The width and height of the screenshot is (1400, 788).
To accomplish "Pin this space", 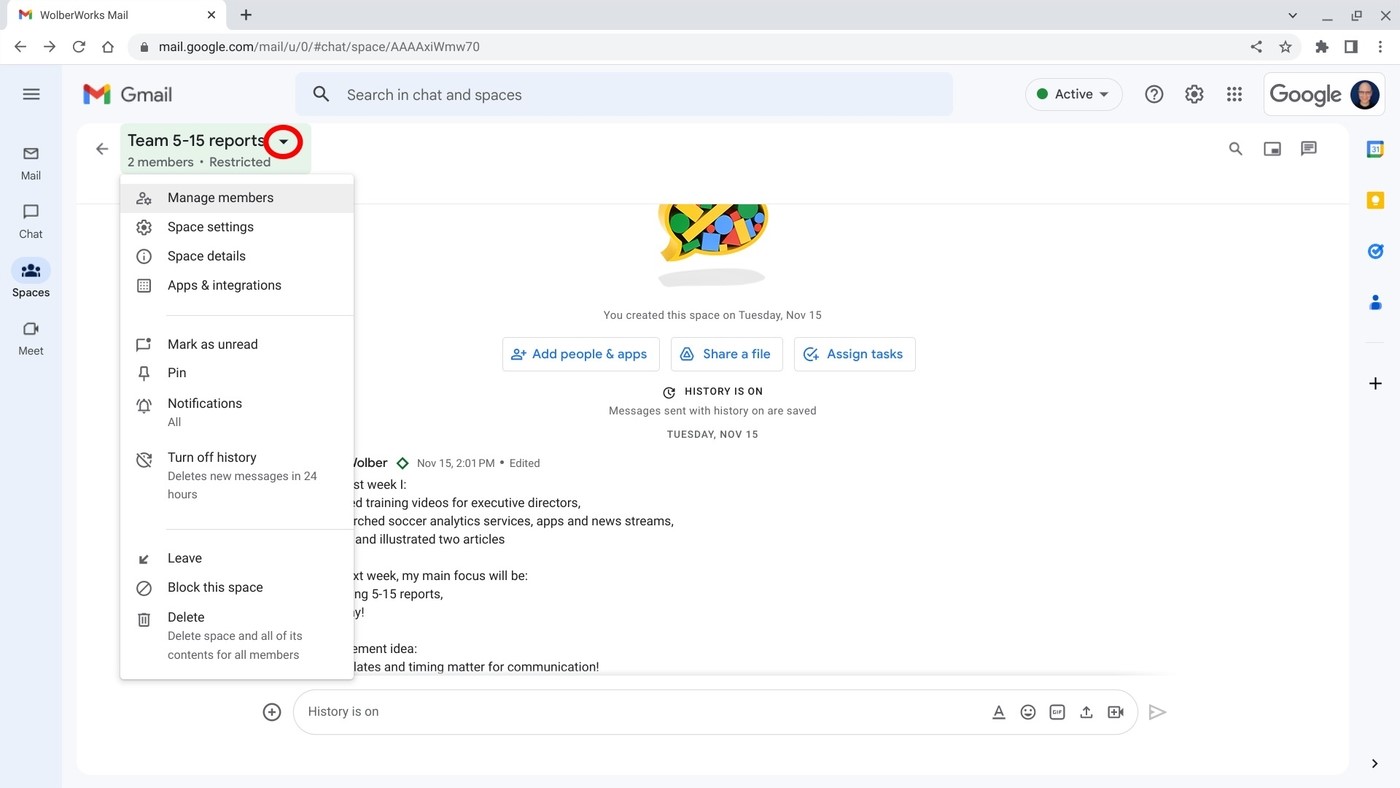I will (x=176, y=372).
